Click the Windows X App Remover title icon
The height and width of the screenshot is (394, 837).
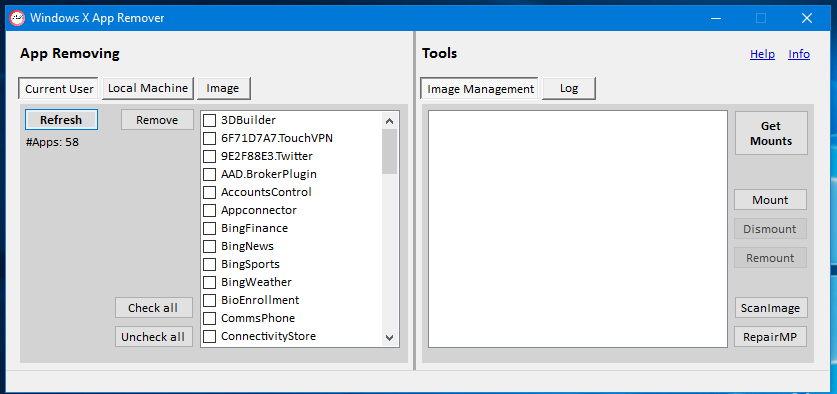point(18,18)
